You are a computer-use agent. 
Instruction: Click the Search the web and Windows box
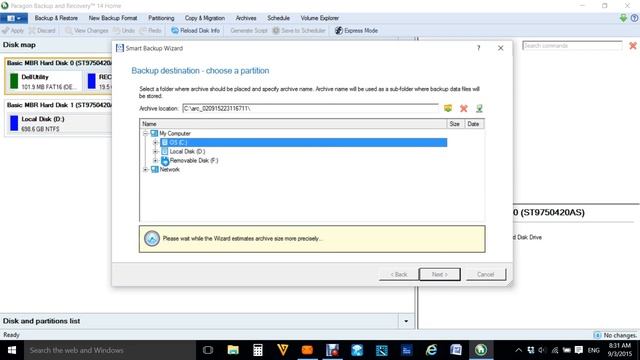[110, 350]
